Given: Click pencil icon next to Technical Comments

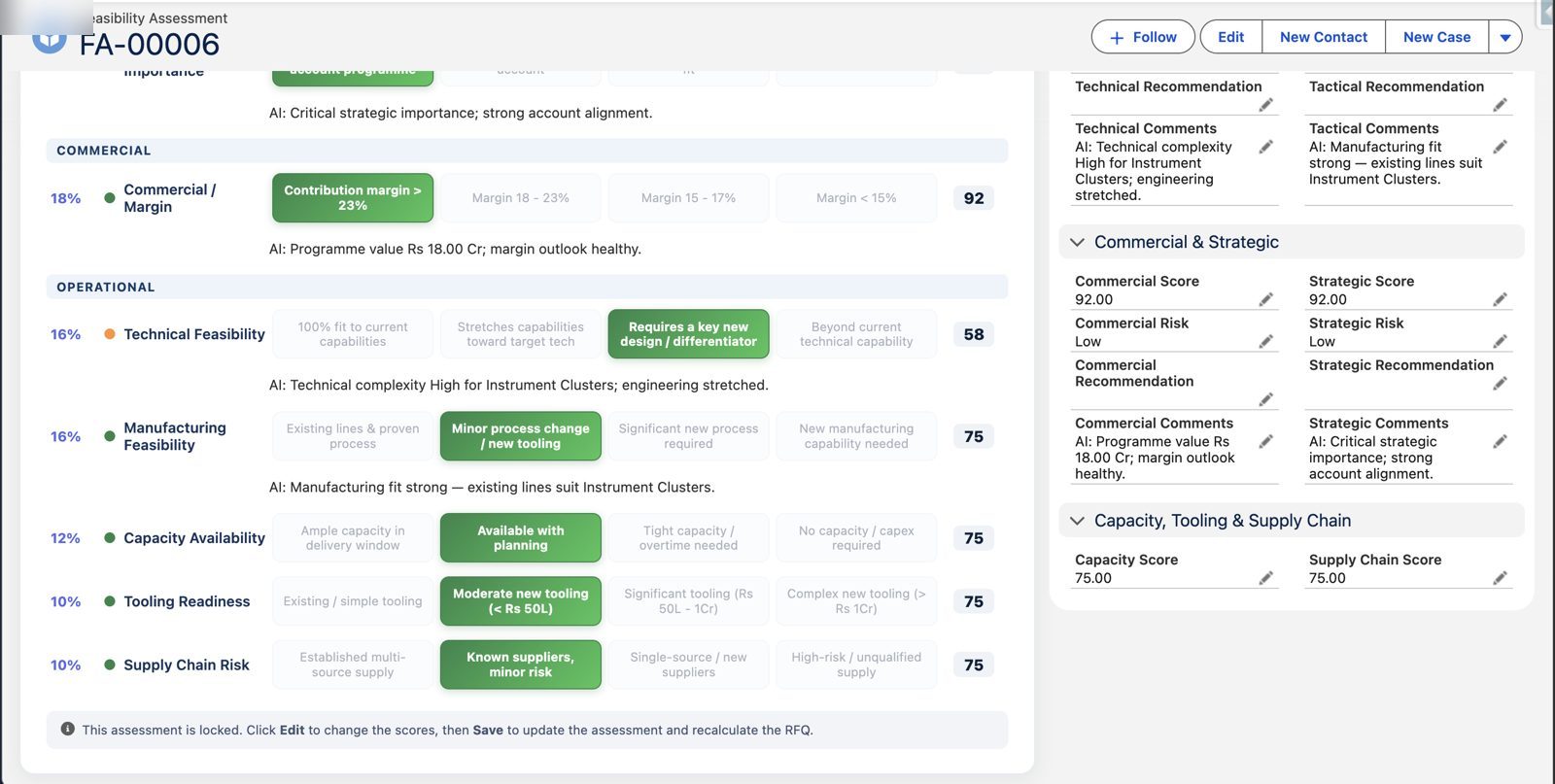Looking at the screenshot, I should (x=1265, y=147).
